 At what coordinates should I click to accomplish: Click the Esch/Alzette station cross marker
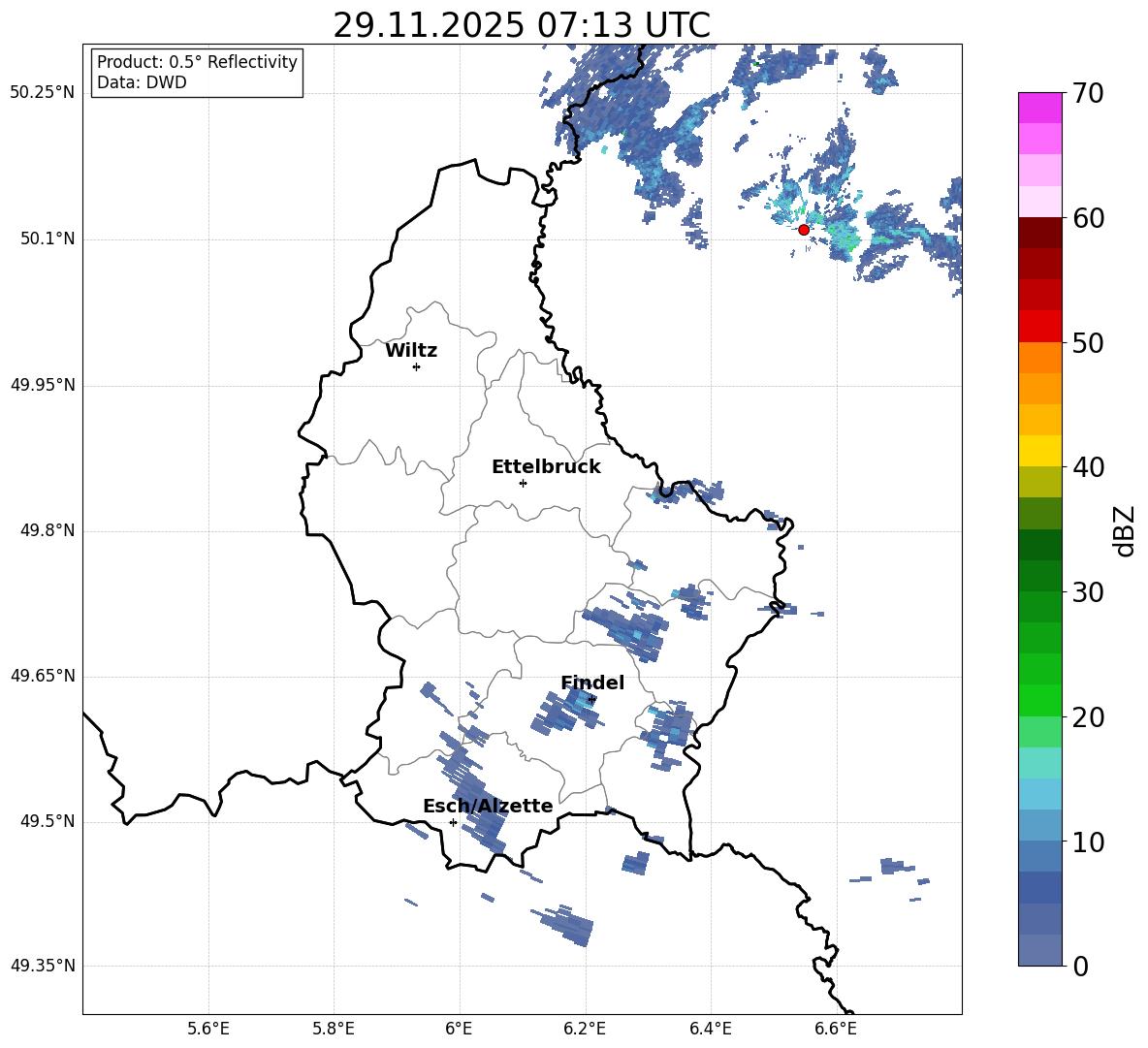point(453,822)
